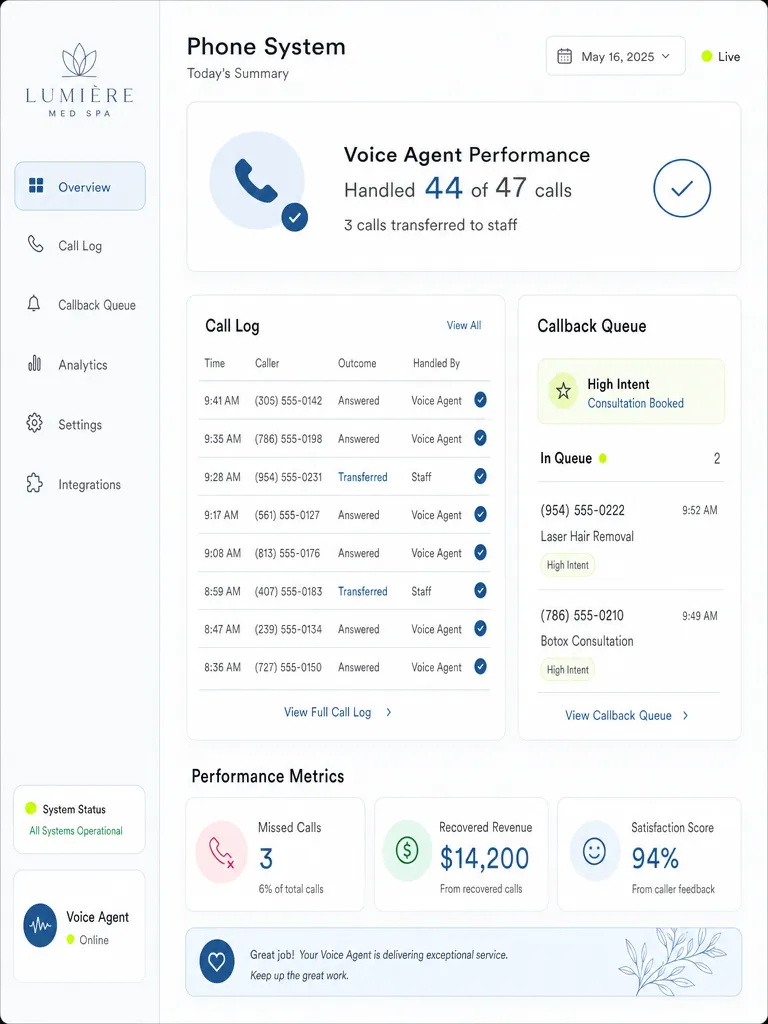Viewport: 768px width, 1024px height.
Task: Click the Outcome column header
Action: pos(357,363)
